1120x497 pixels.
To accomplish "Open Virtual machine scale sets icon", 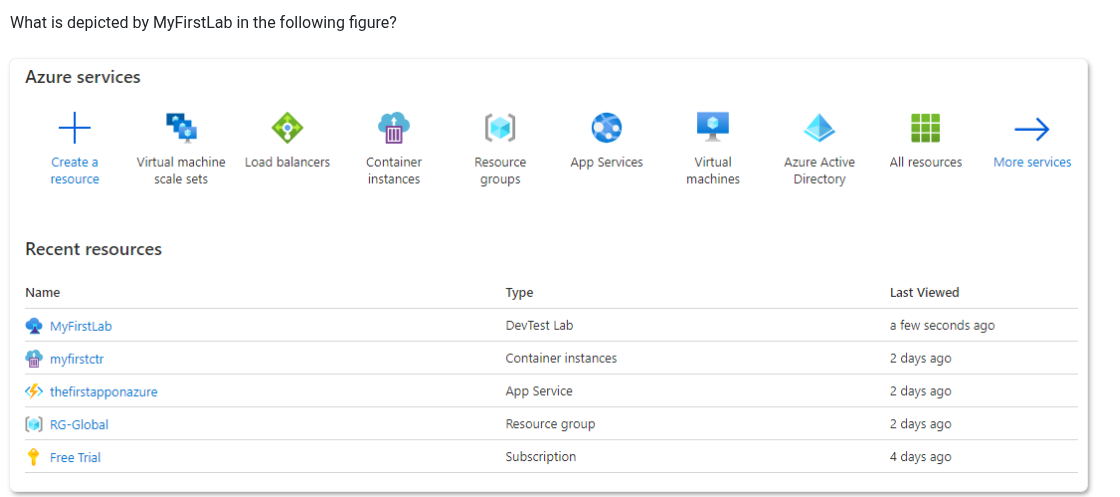I will [x=181, y=129].
